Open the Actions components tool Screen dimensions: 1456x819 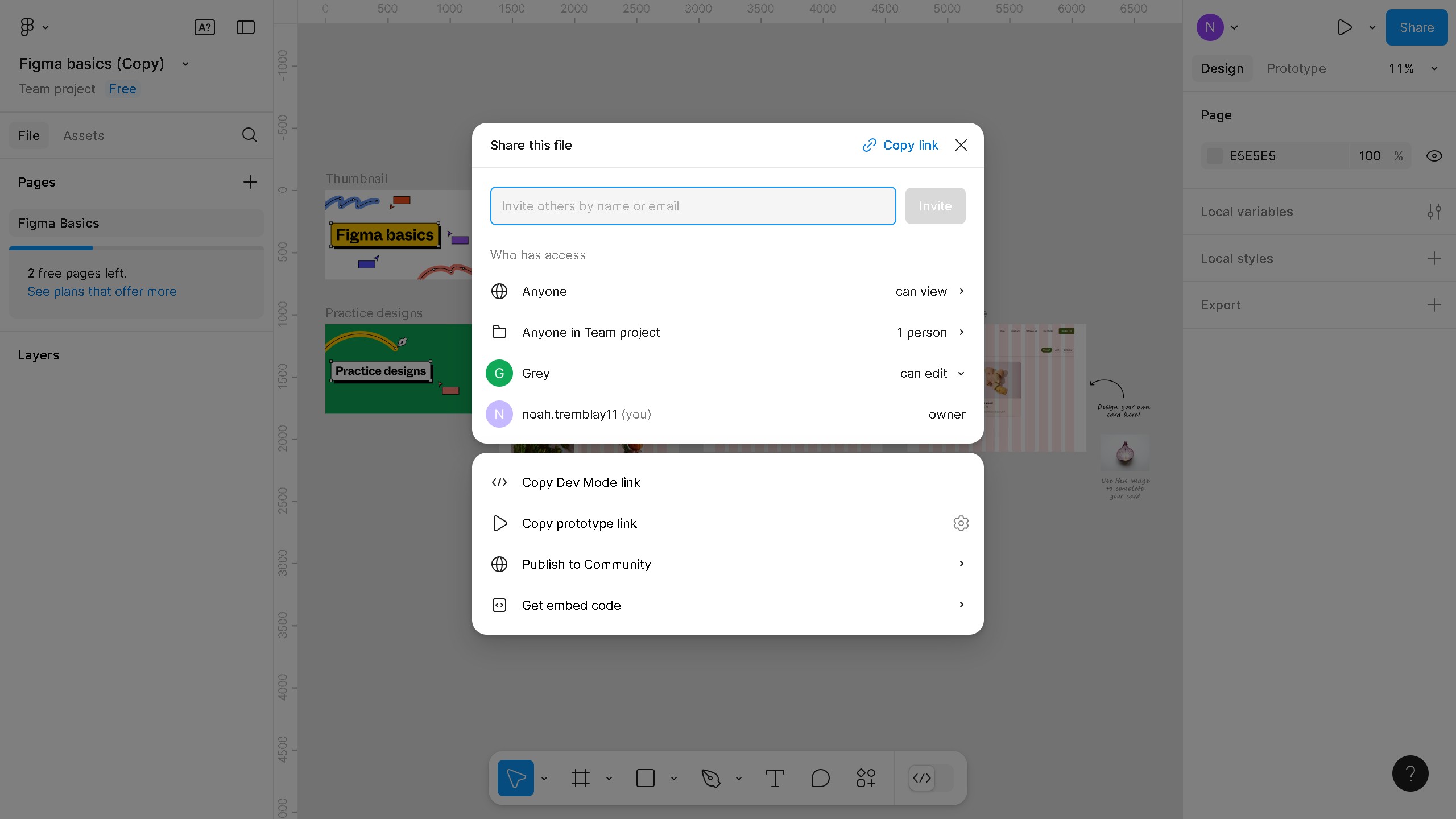866,778
